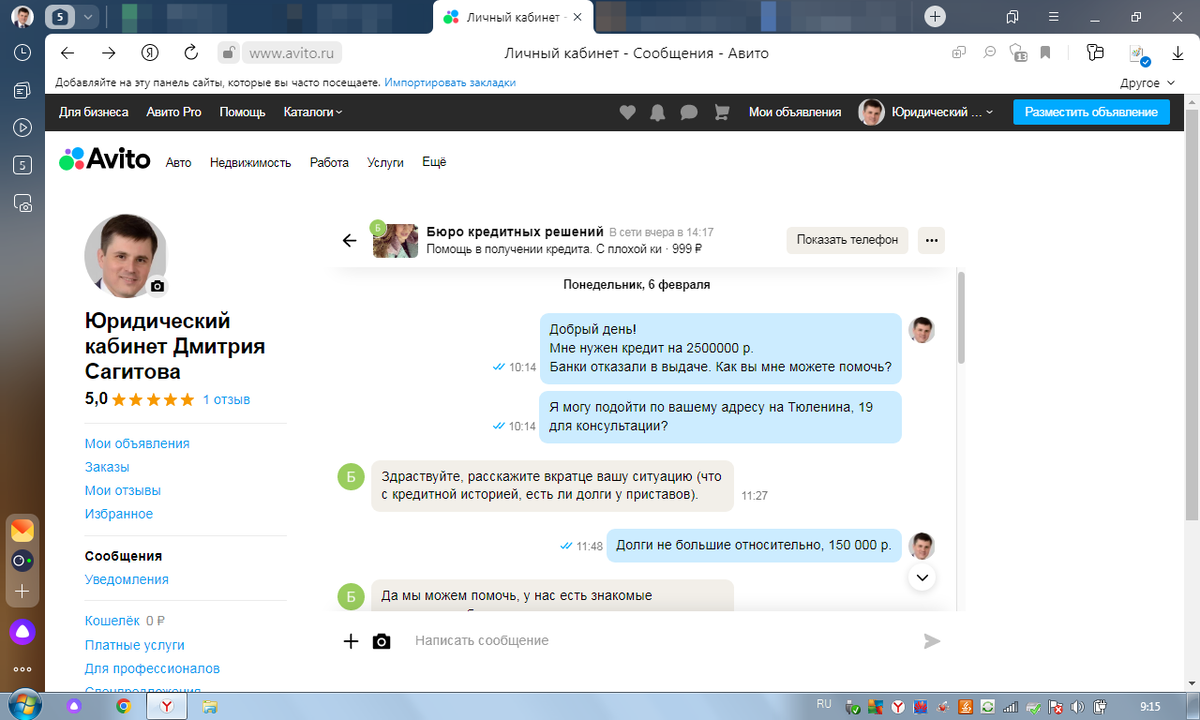
Task: Open Для профессионалов sidebar link
Action: pos(152,668)
